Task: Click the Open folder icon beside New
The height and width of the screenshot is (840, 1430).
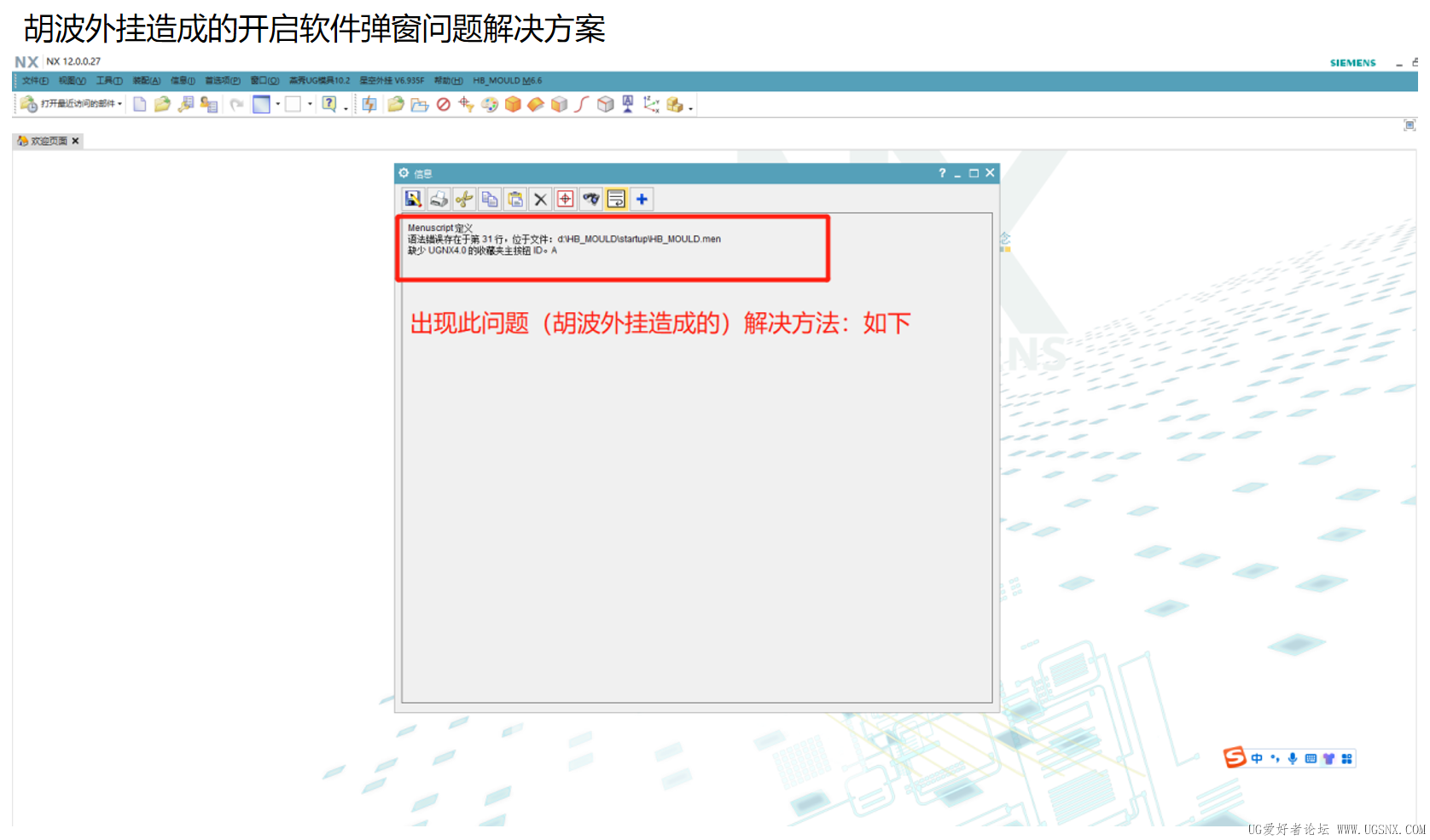Action: (x=162, y=104)
